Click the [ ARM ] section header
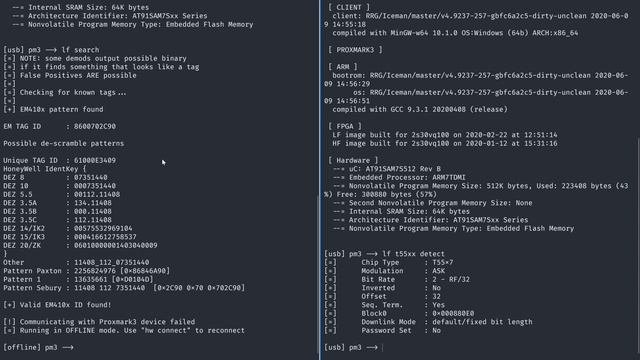Screen dimensions: 640x360 tap(343, 67)
